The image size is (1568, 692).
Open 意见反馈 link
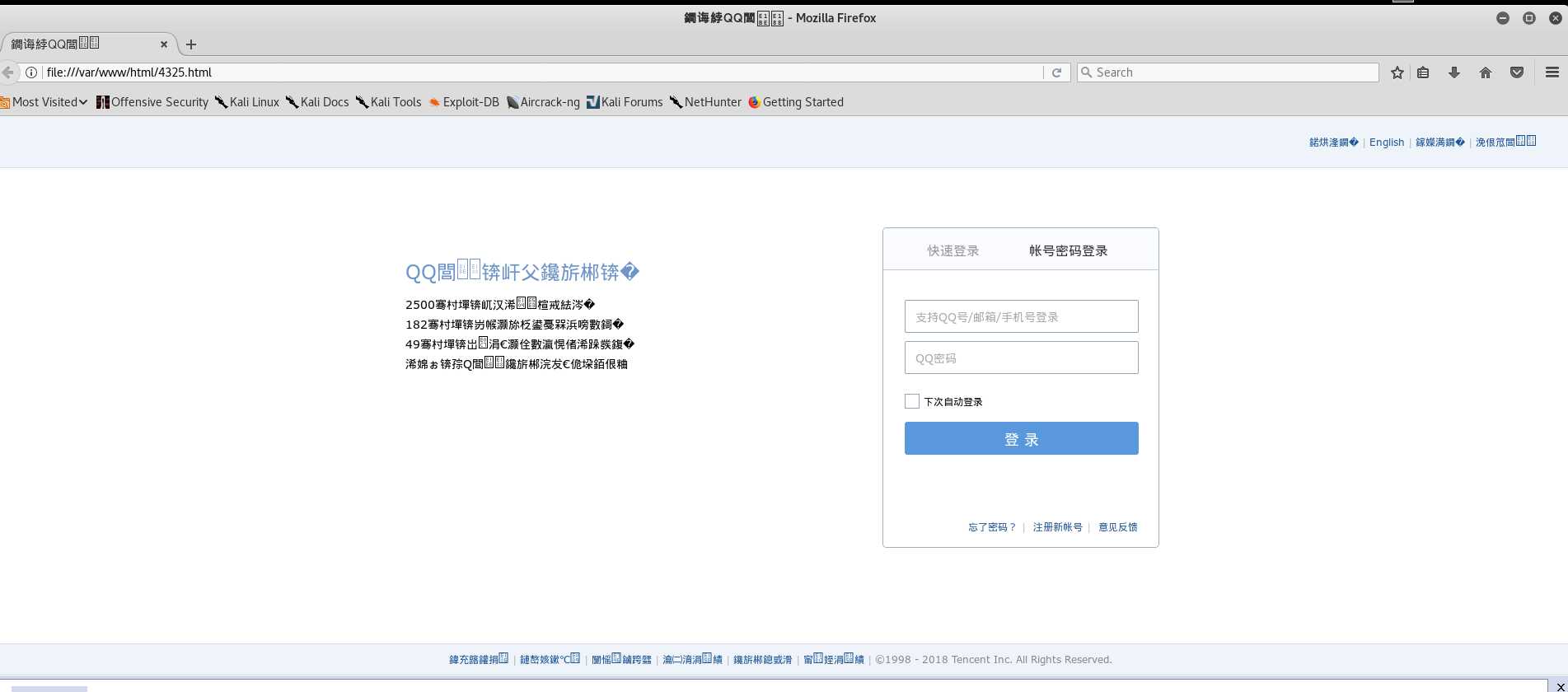click(1118, 527)
